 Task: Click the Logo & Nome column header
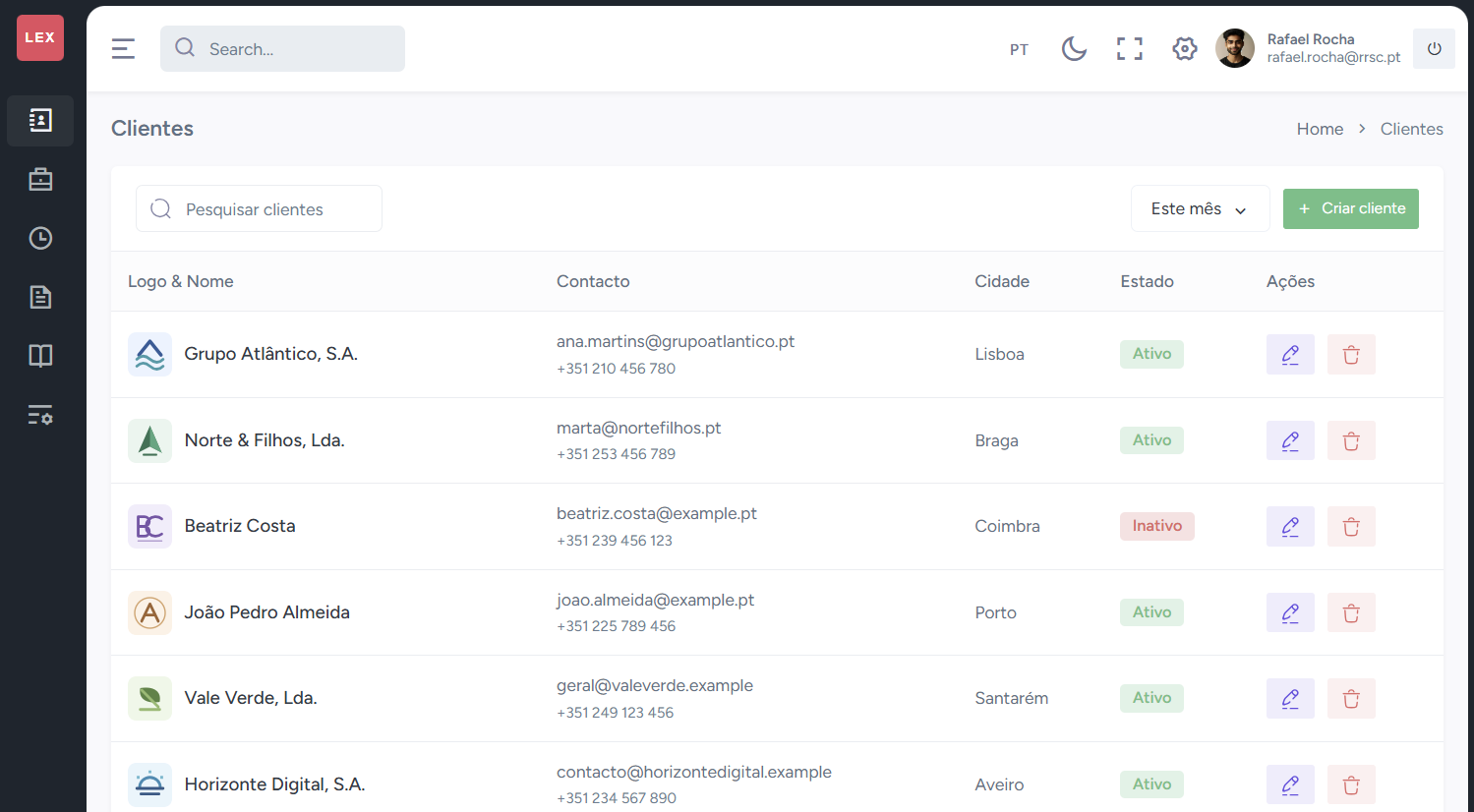pyautogui.click(x=181, y=281)
